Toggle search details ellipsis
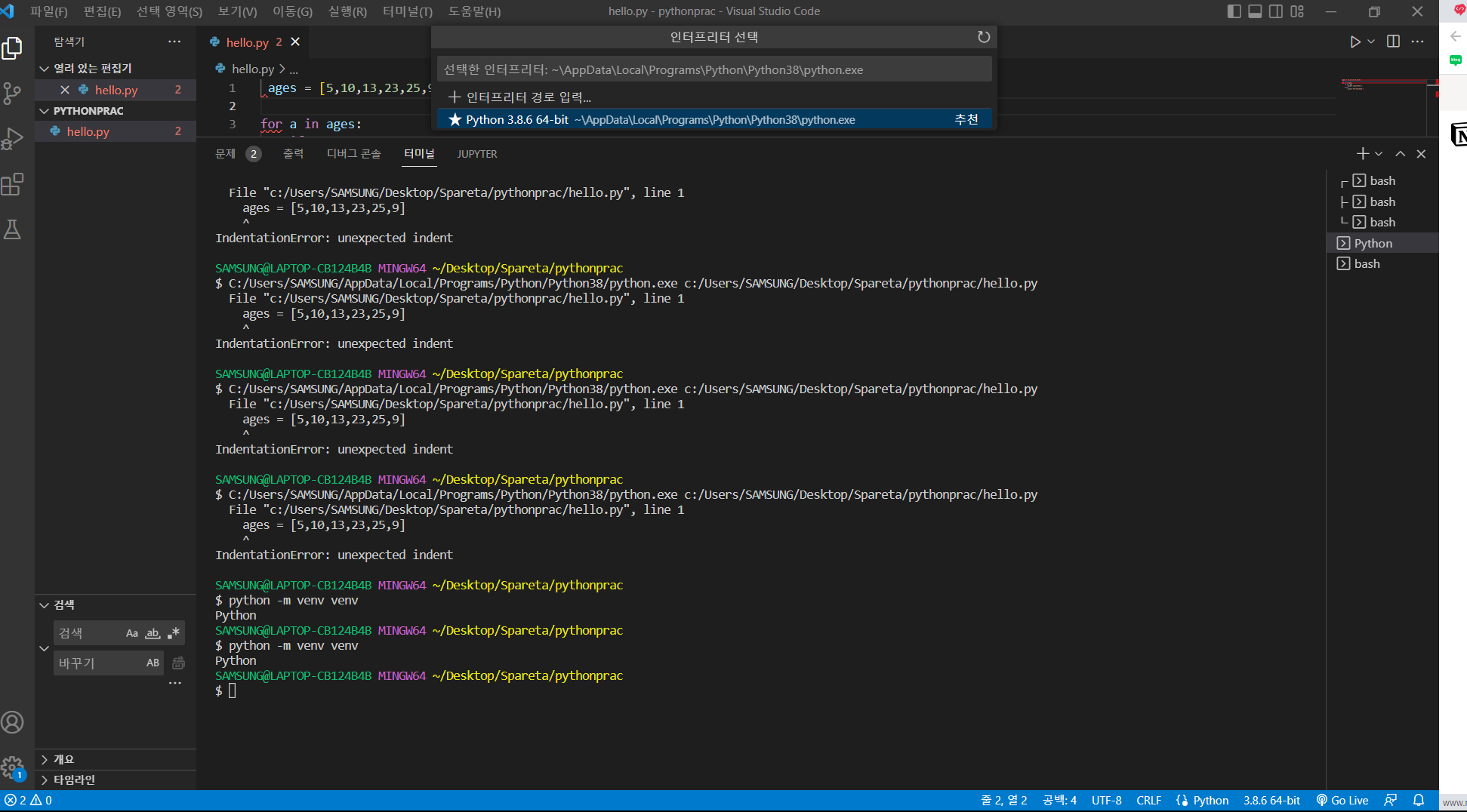The width and height of the screenshot is (1467, 812). coord(175,683)
